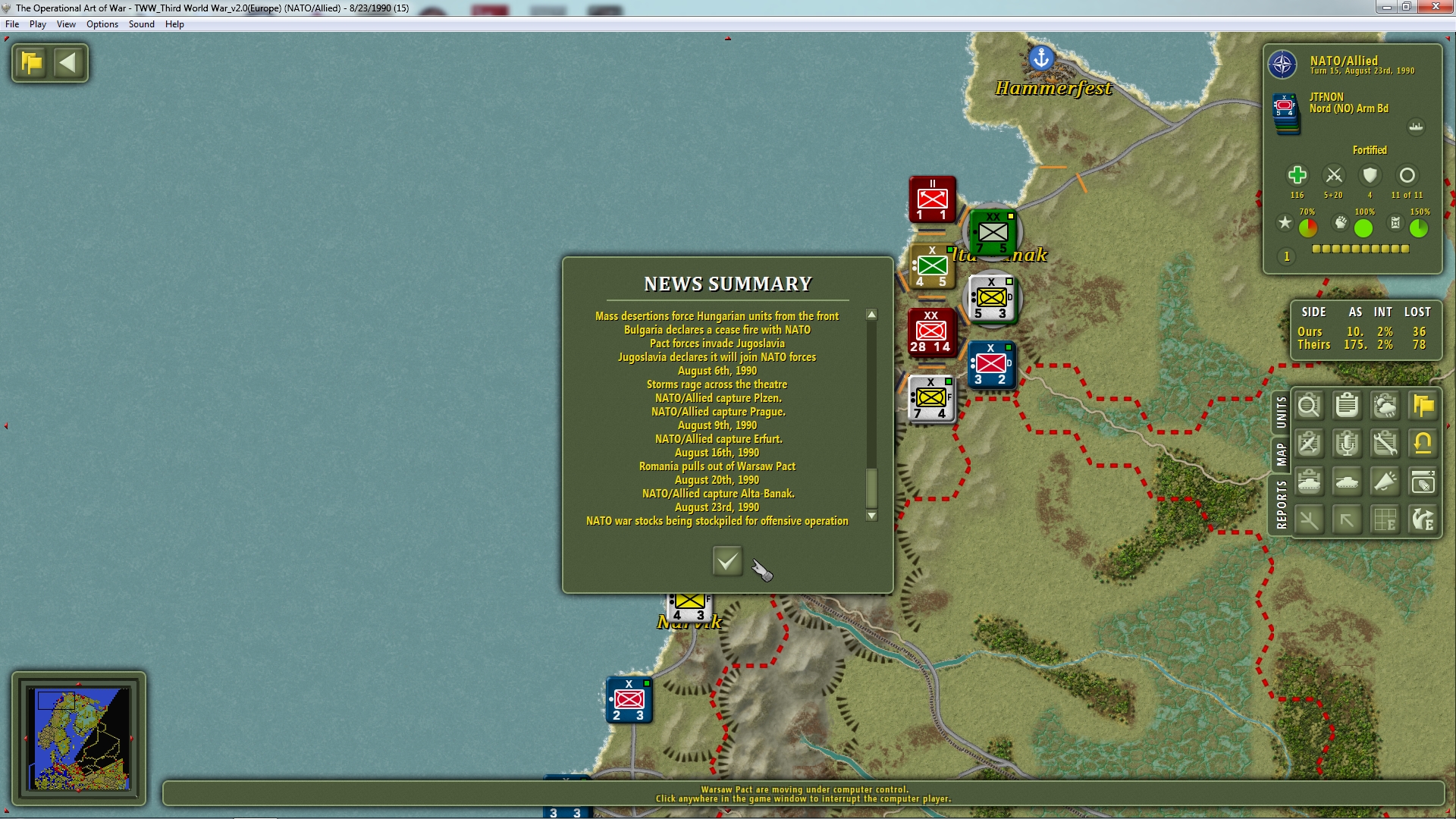The width and height of the screenshot is (1456, 819).
Task: Select the blue brigade unit marked 3 2
Action: tap(991, 364)
